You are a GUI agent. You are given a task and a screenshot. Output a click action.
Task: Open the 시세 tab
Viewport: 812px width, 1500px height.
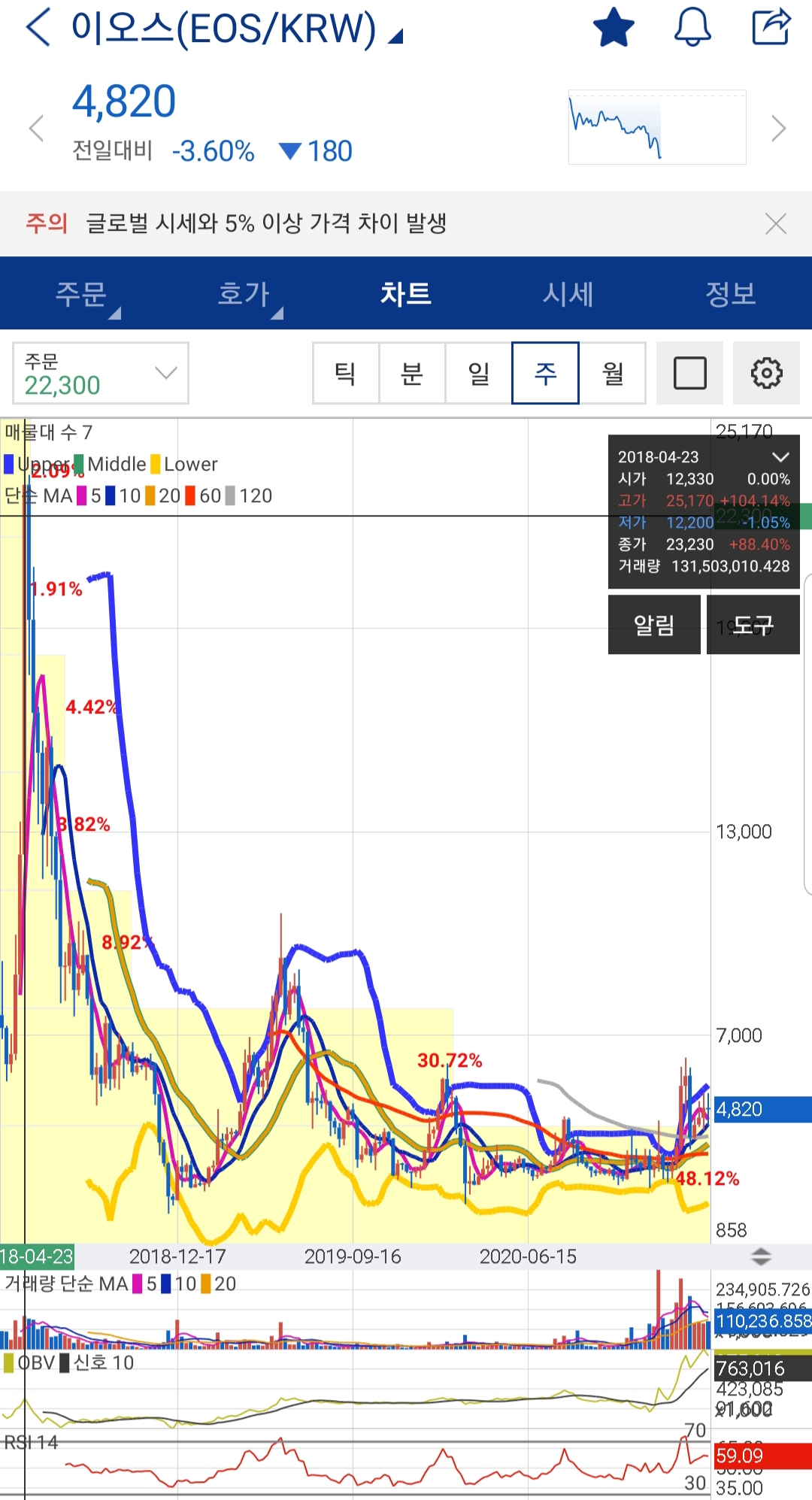[568, 293]
